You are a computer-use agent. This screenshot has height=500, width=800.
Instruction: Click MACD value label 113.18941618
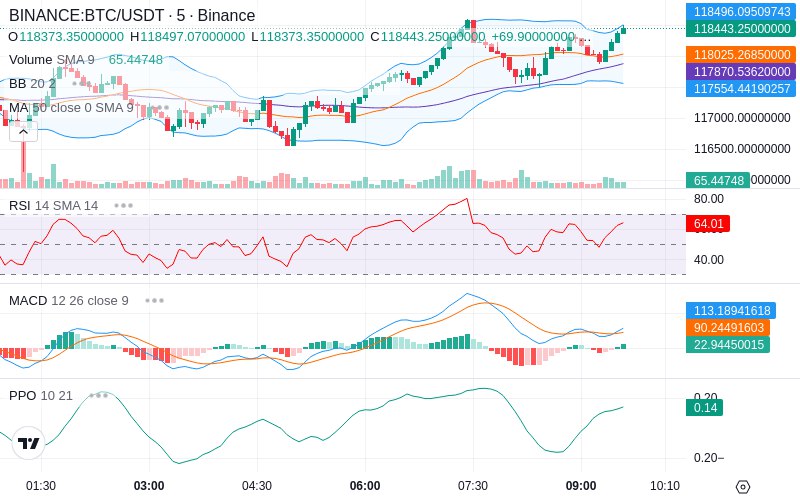pos(731,310)
